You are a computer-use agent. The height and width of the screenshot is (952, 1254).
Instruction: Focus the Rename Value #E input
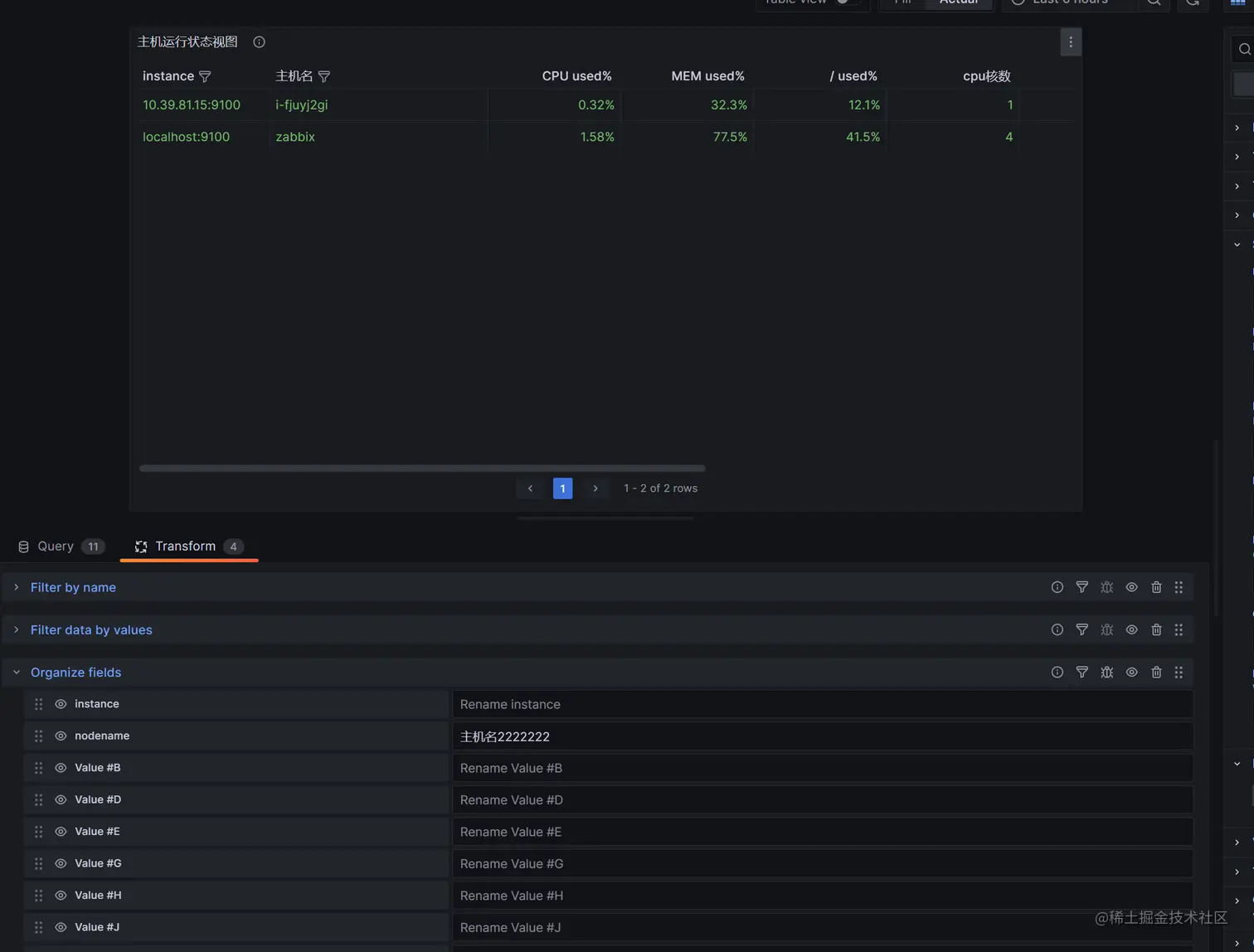coord(823,832)
